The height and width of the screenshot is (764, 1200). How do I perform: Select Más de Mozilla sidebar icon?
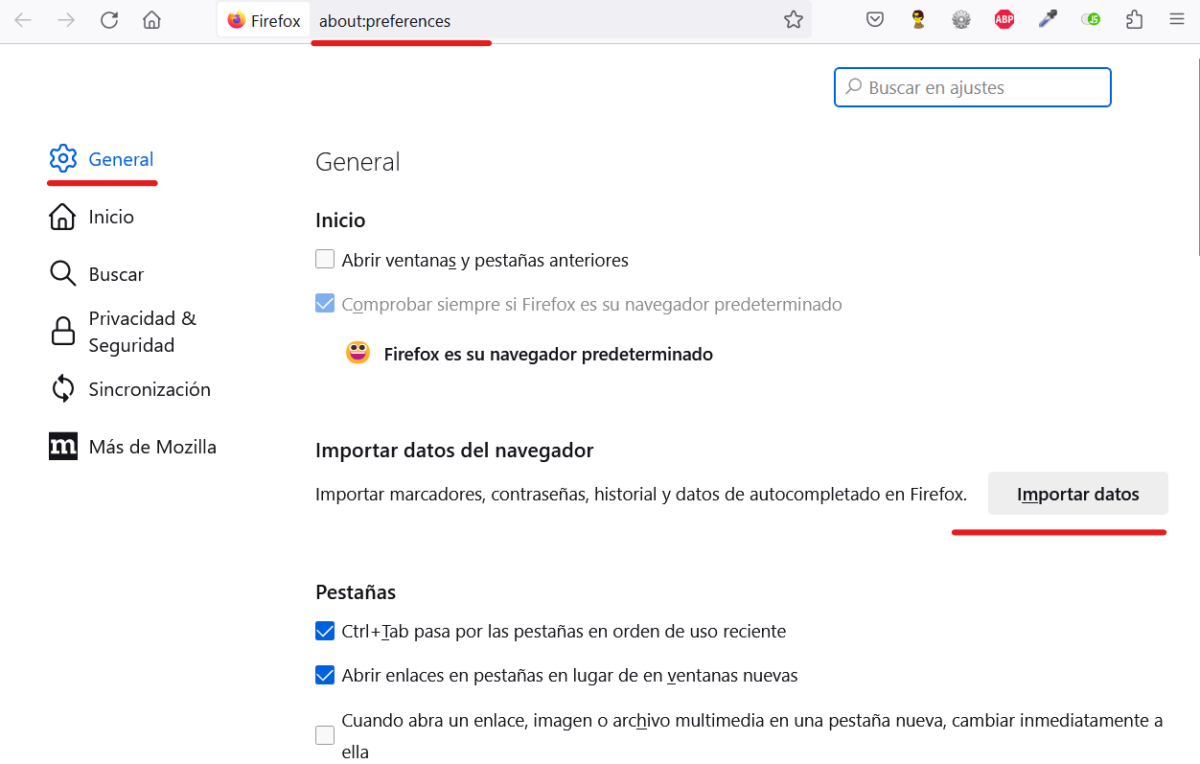(x=62, y=446)
